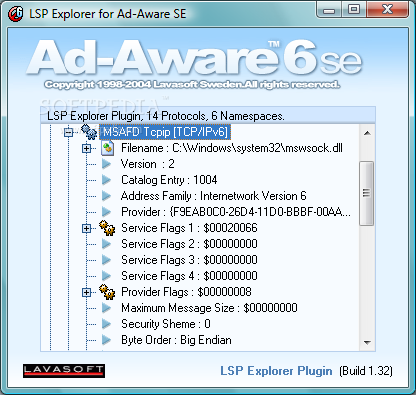Image resolution: width=416 pixels, height=395 pixels.
Task: Click the file icon next to Filename
Action: point(107,148)
